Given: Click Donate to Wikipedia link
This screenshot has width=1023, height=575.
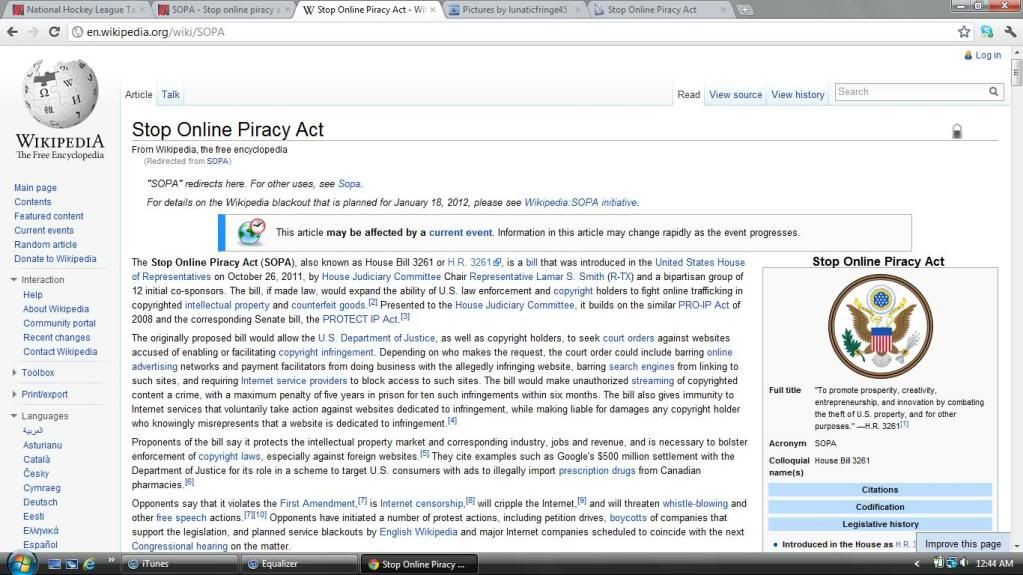Looking at the screenshot, I should 55,258.
